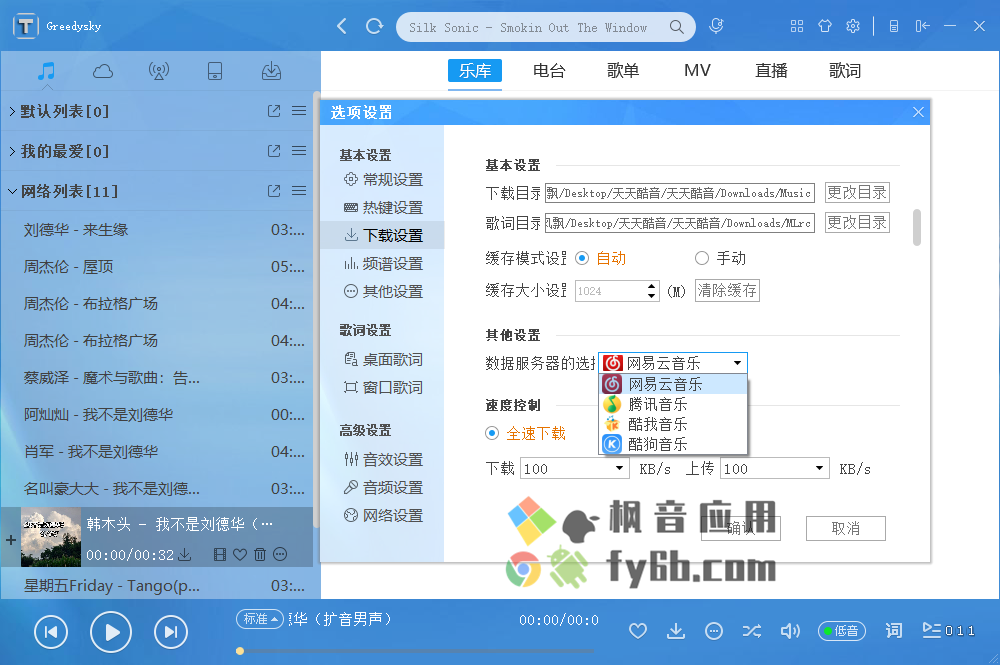Screen dimensions: 1000x665
Task: Select 全速下载 radio option
Action: (x=492, y=434)
